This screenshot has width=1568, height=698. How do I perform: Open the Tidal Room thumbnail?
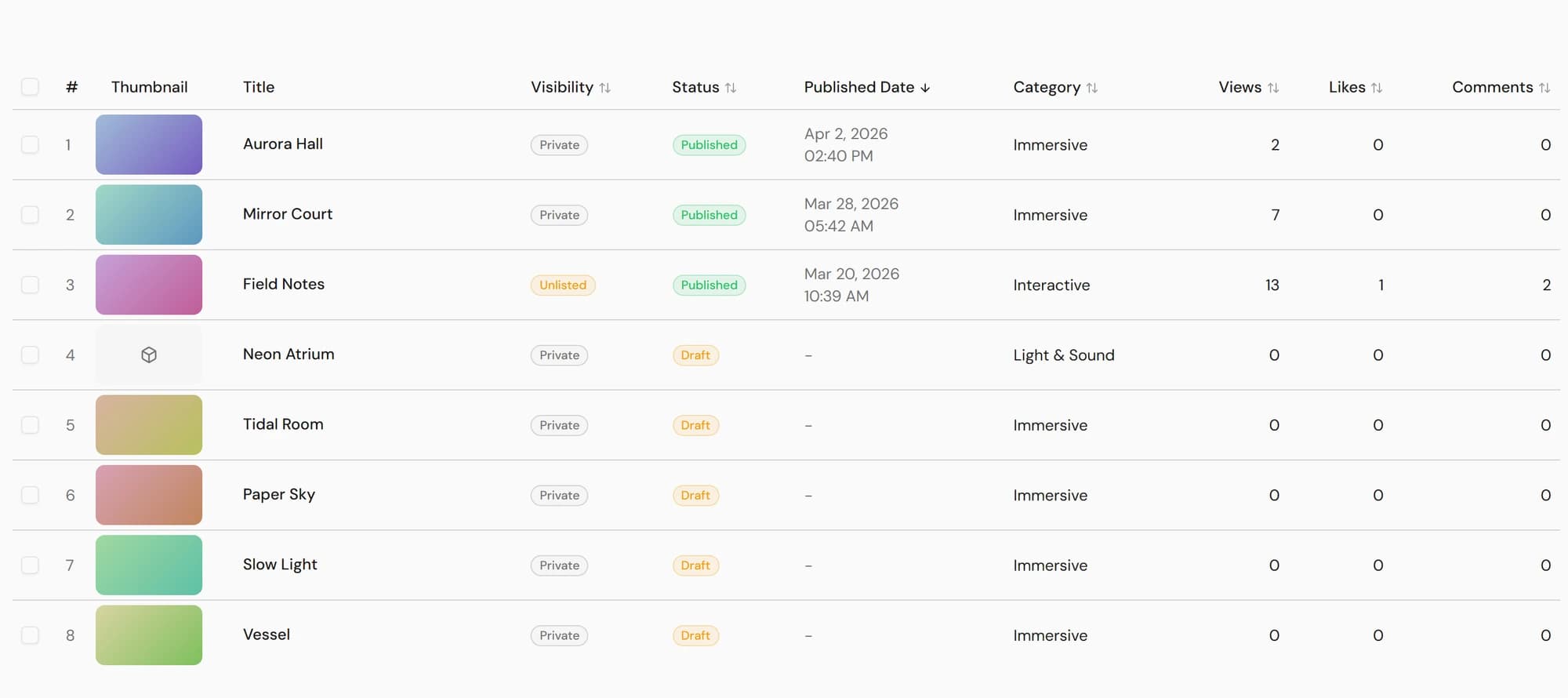[x=149, y=425]
